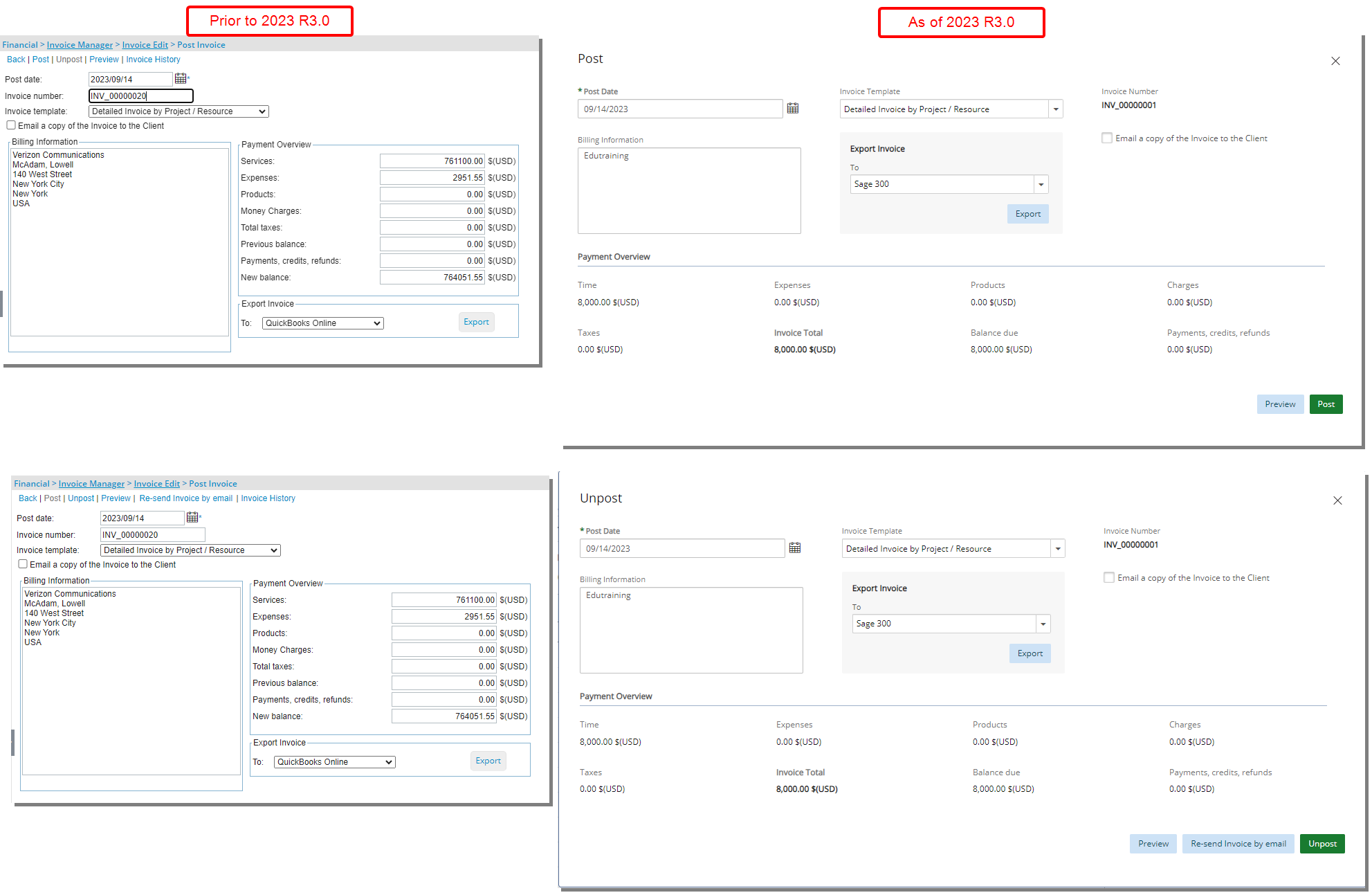Viewport: 1372px width, 895px height.
Task: Focus Post date field in top old panel
Action: click(130, 80)
